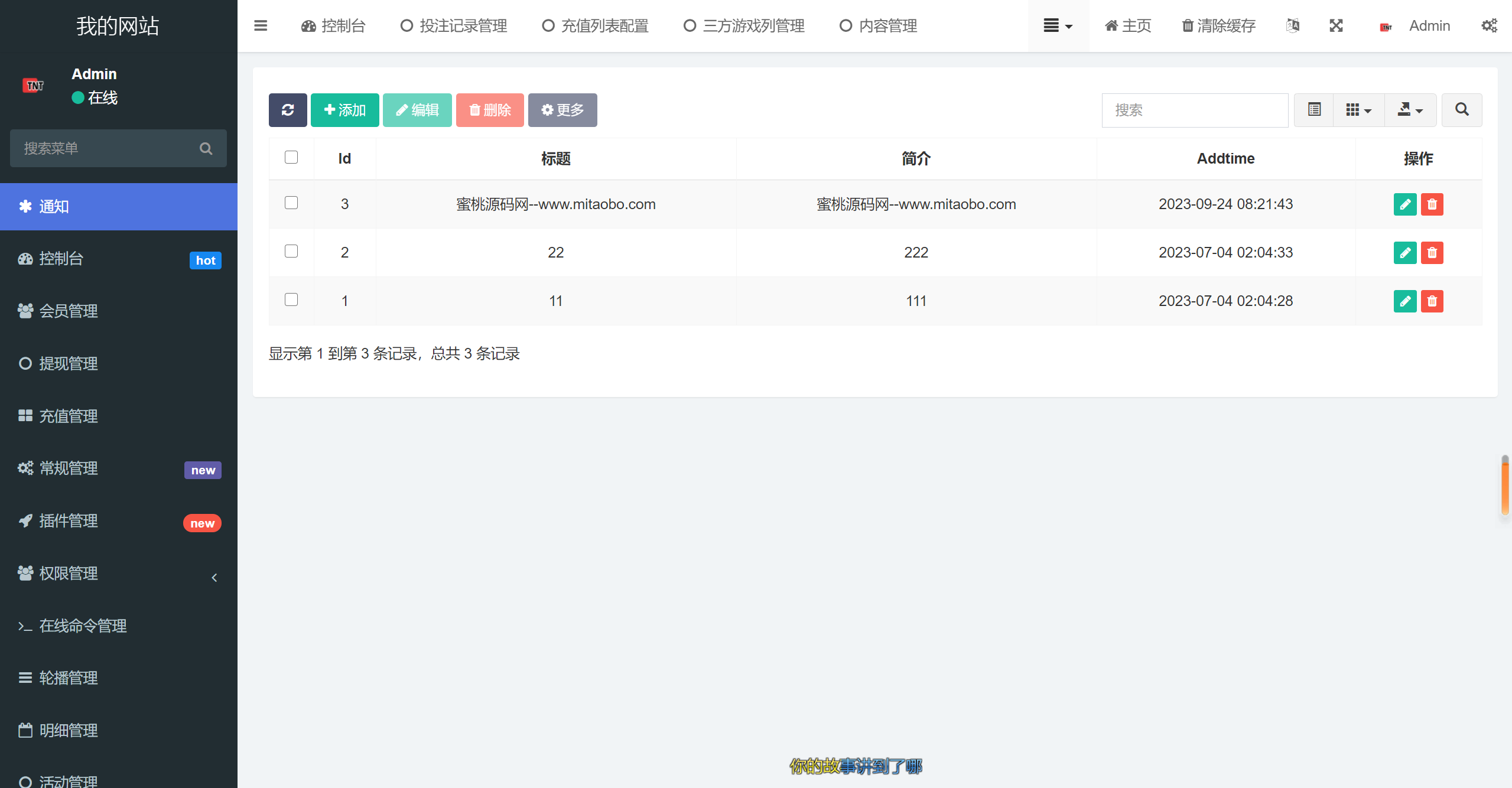
Task: Toggle table card view icon
Action: click(1314, 110)
